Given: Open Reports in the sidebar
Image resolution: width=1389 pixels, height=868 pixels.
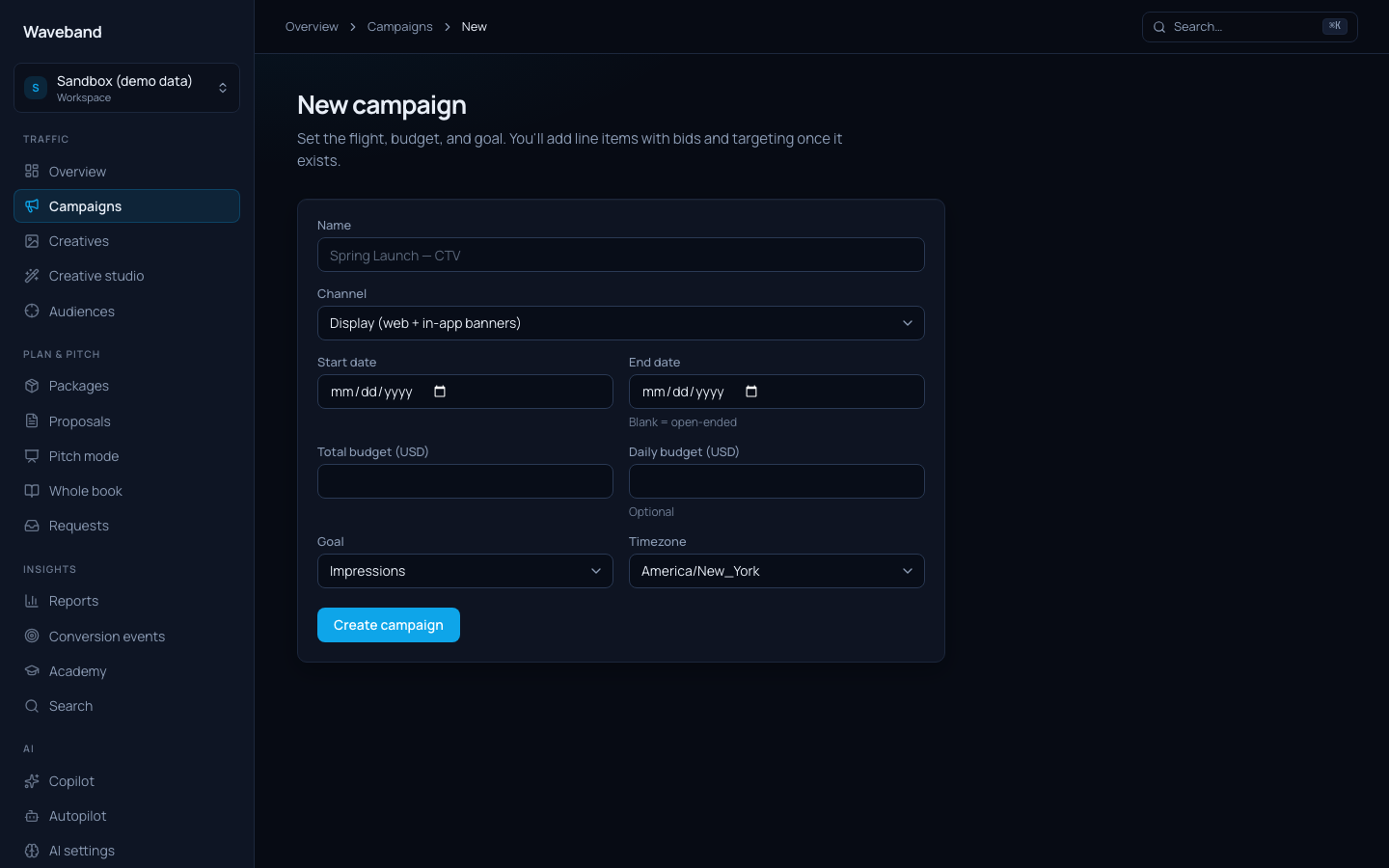Looking at the screenshot, I should point(126,601).
